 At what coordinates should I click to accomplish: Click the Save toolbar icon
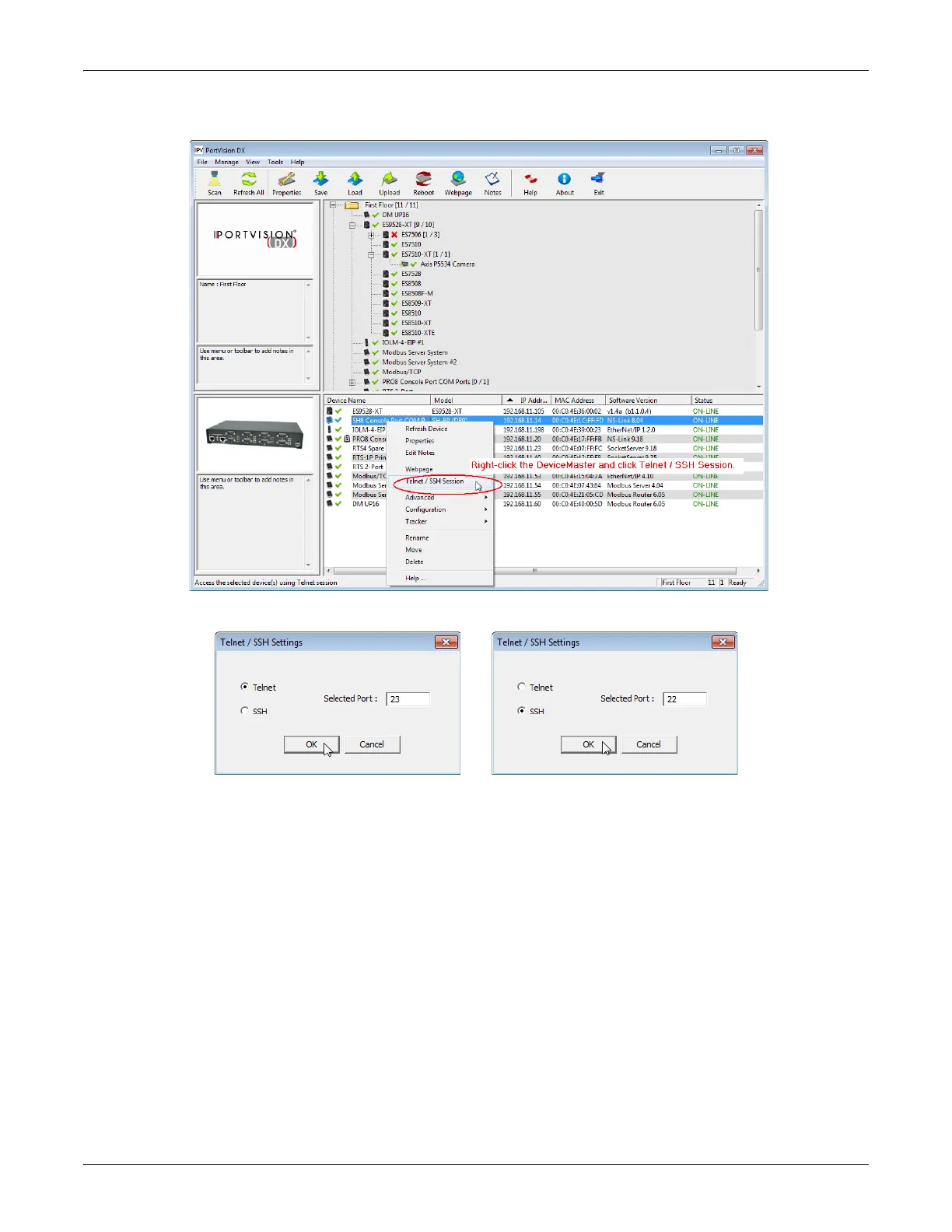tap(320, 180)
